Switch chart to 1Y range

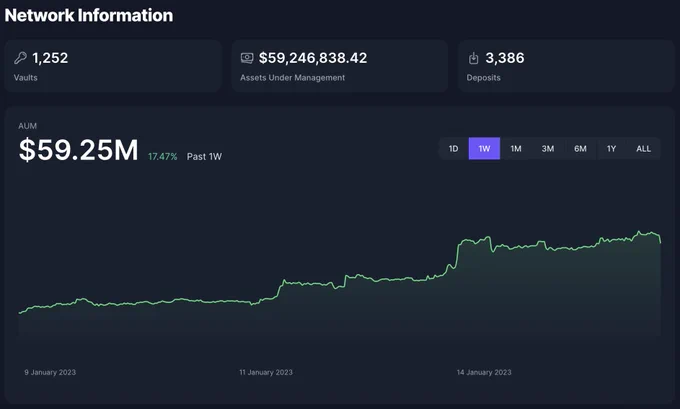(x=611, y=149)
